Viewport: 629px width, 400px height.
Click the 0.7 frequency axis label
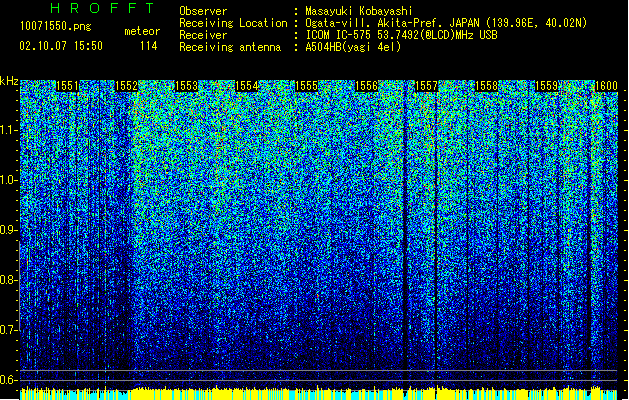[9, 330]
